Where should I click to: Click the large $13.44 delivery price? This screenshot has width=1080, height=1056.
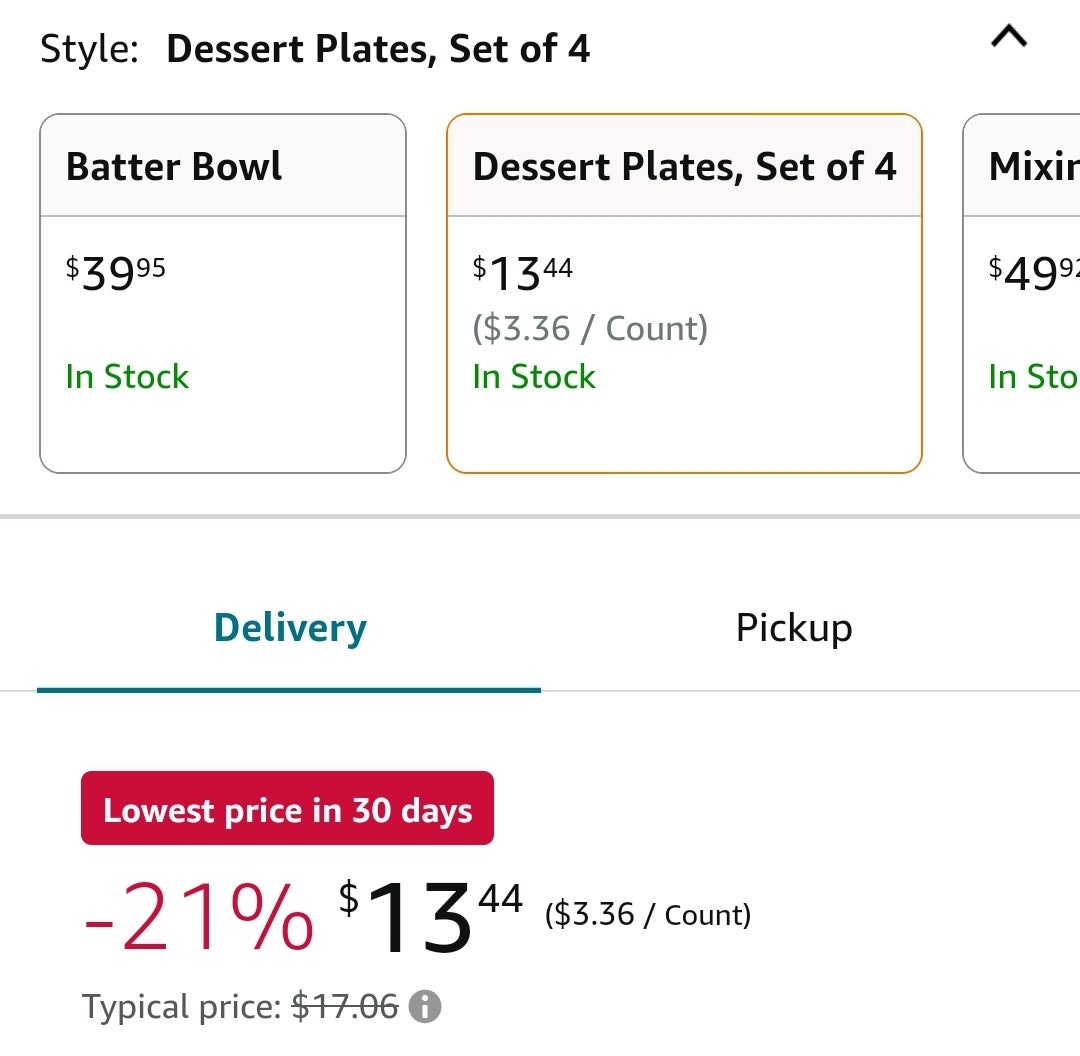[x=430, y=917]
